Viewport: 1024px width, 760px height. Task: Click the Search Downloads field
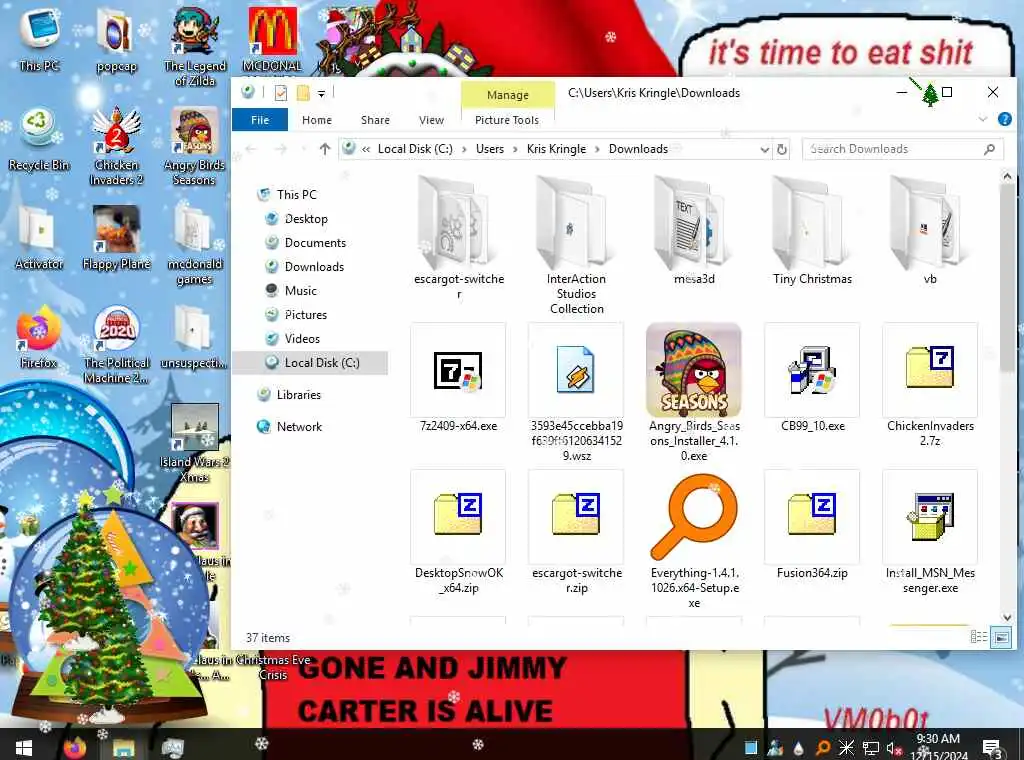[x=903, y=150]
